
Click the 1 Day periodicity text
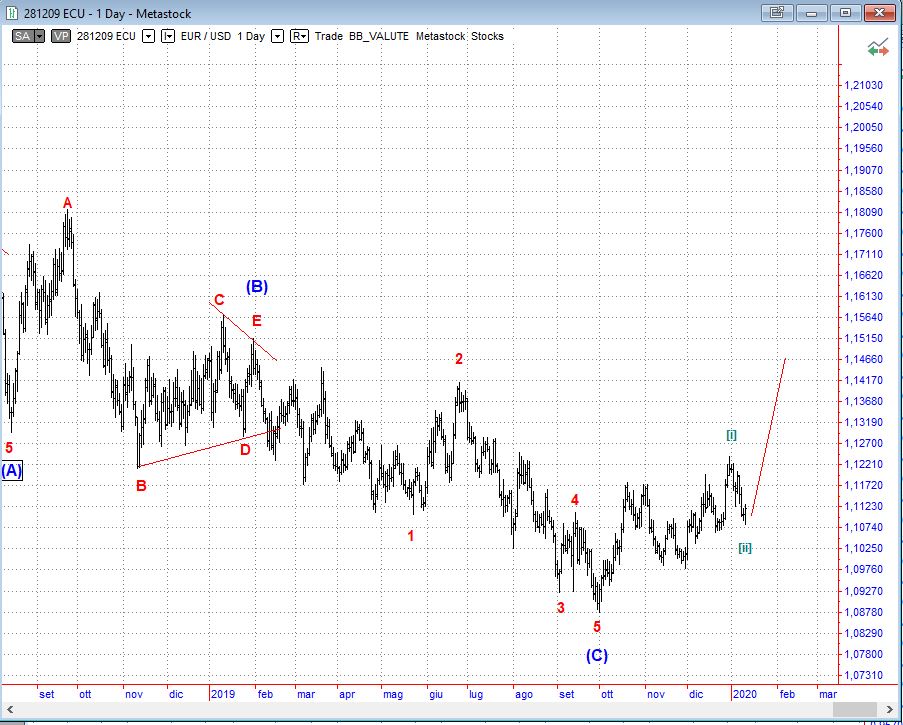251,36
